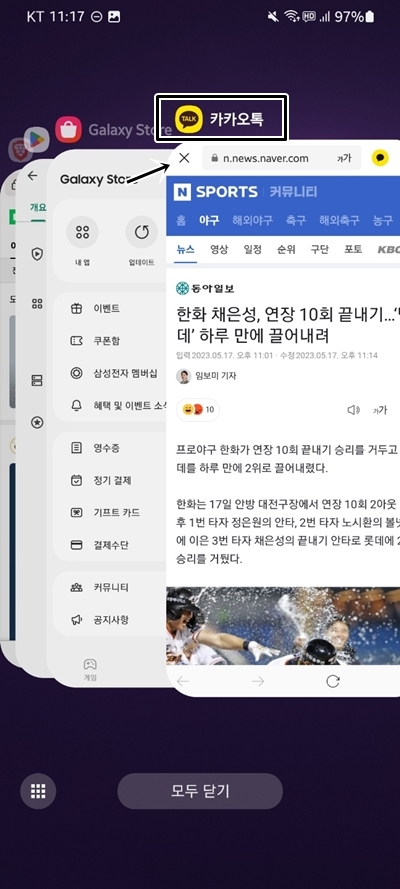Image resolution: width=400 pixels, height=889 pixels.
Task: Open the app list grid icon
Action: [x=38, y=790]
